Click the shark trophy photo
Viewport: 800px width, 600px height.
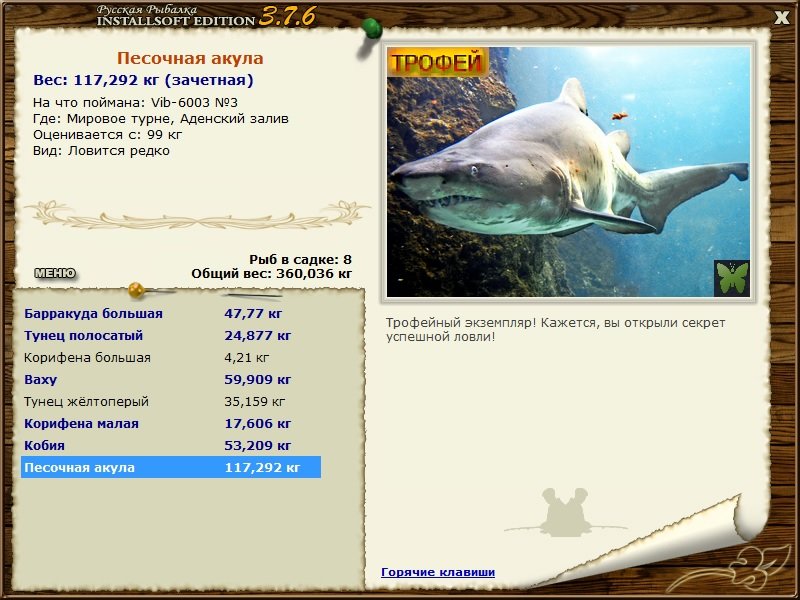(x=568, y=172)
